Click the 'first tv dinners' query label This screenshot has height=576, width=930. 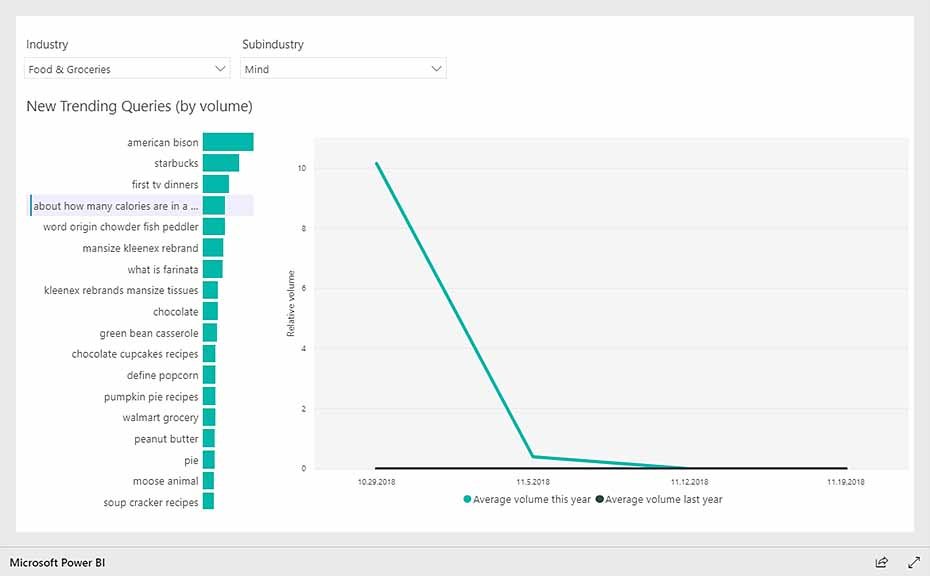coord(165,185)
